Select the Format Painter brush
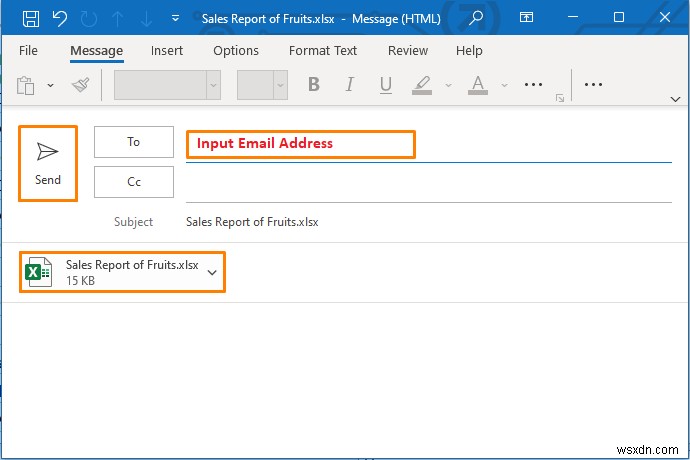The image size is (690, 460). click(81, 85)
